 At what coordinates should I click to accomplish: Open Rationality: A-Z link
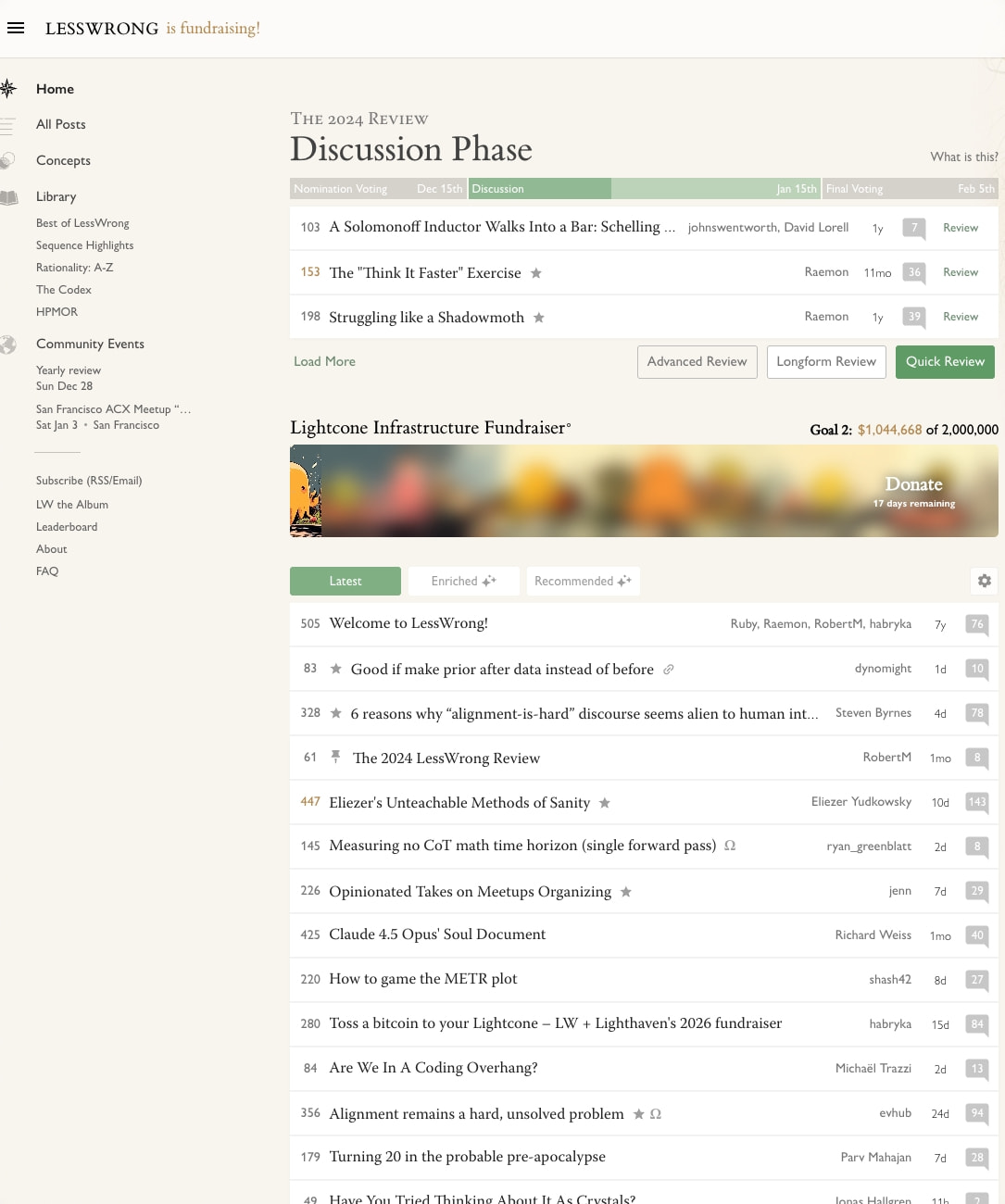tap(74, 268)
